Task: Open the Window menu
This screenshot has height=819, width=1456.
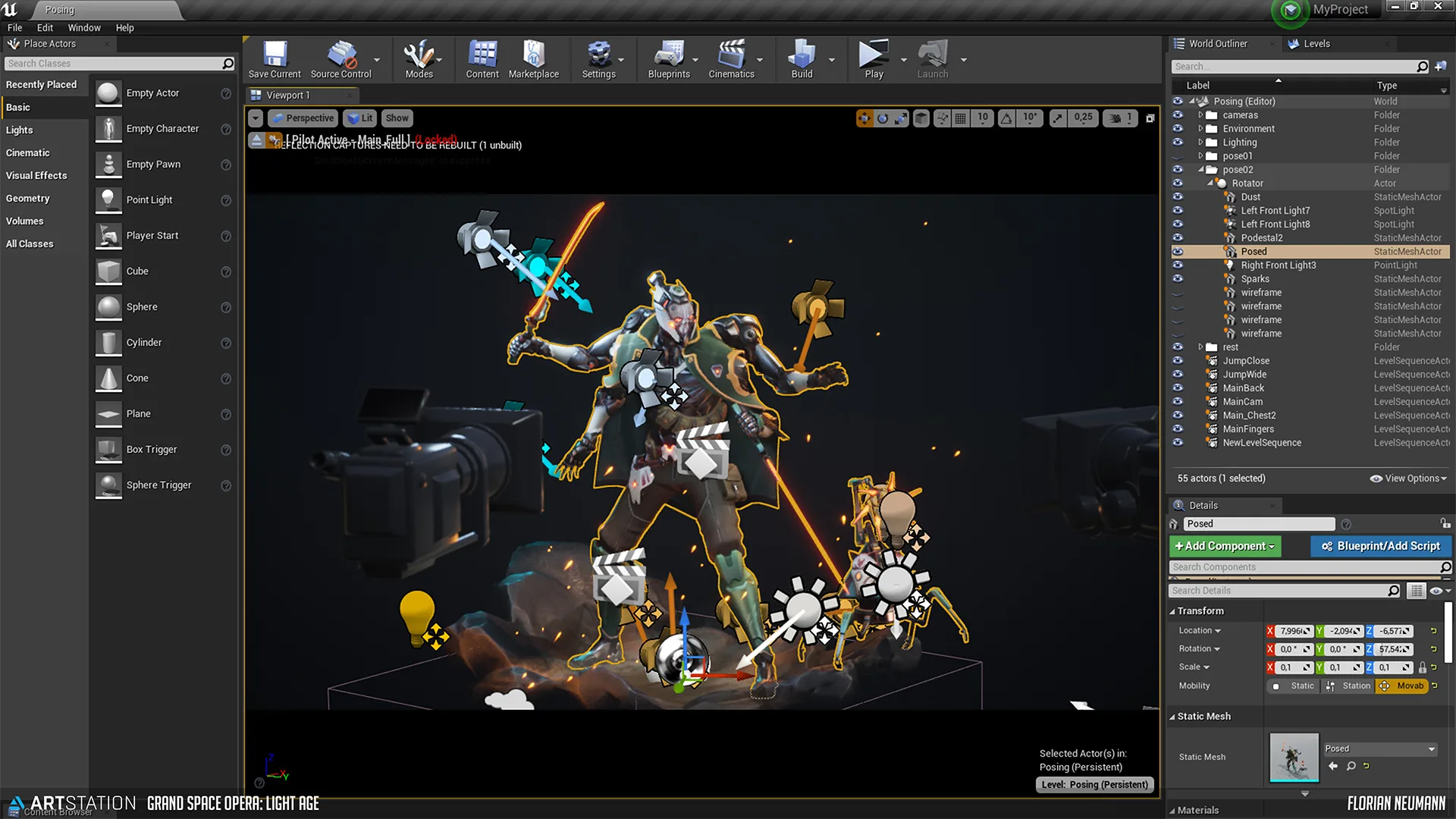Action: pyautogui.click(x=84, y=28)
